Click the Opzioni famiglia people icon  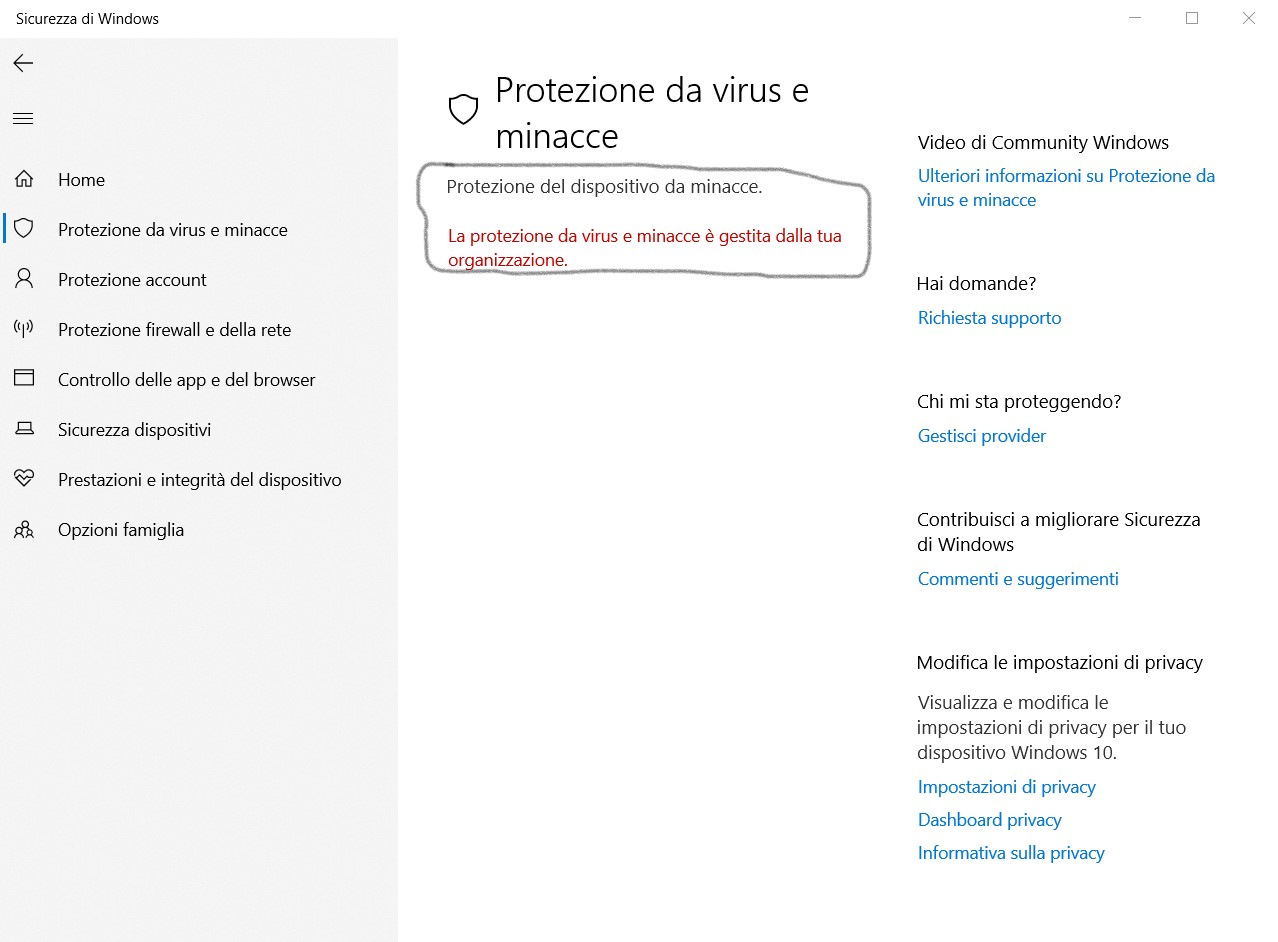click(x=24, y=529)
